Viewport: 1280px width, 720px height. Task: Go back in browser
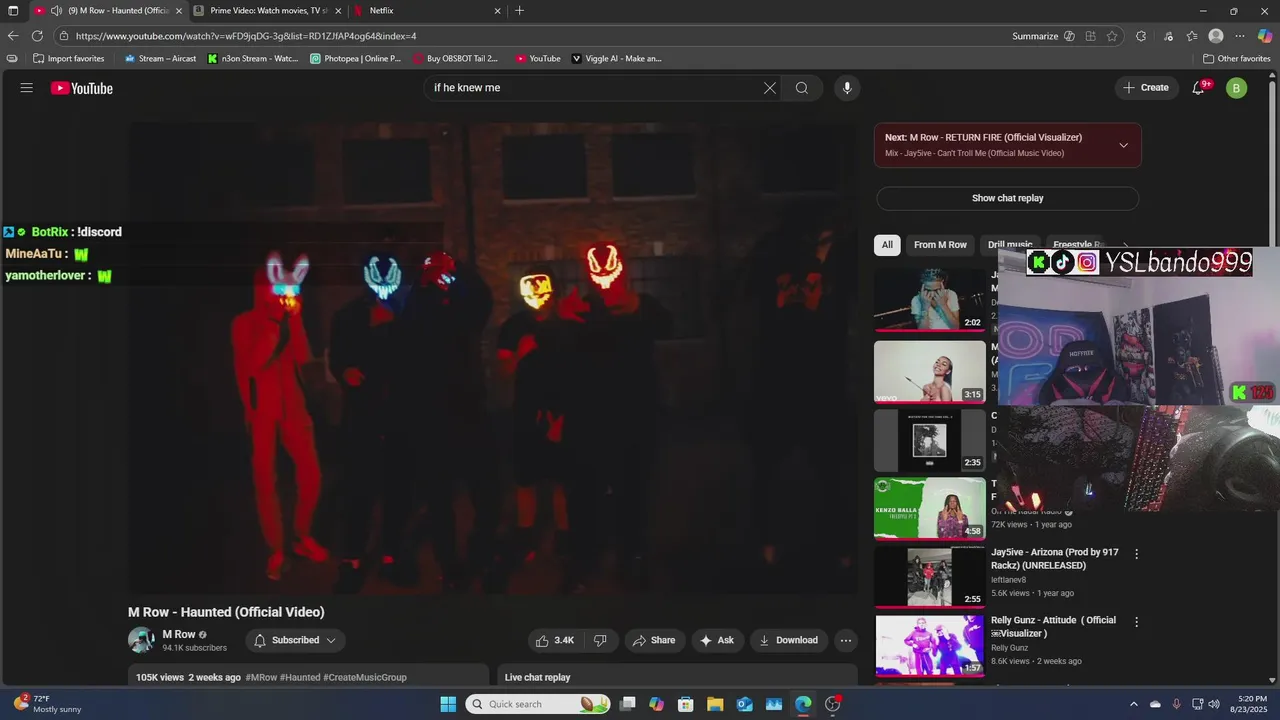[13, 36]
